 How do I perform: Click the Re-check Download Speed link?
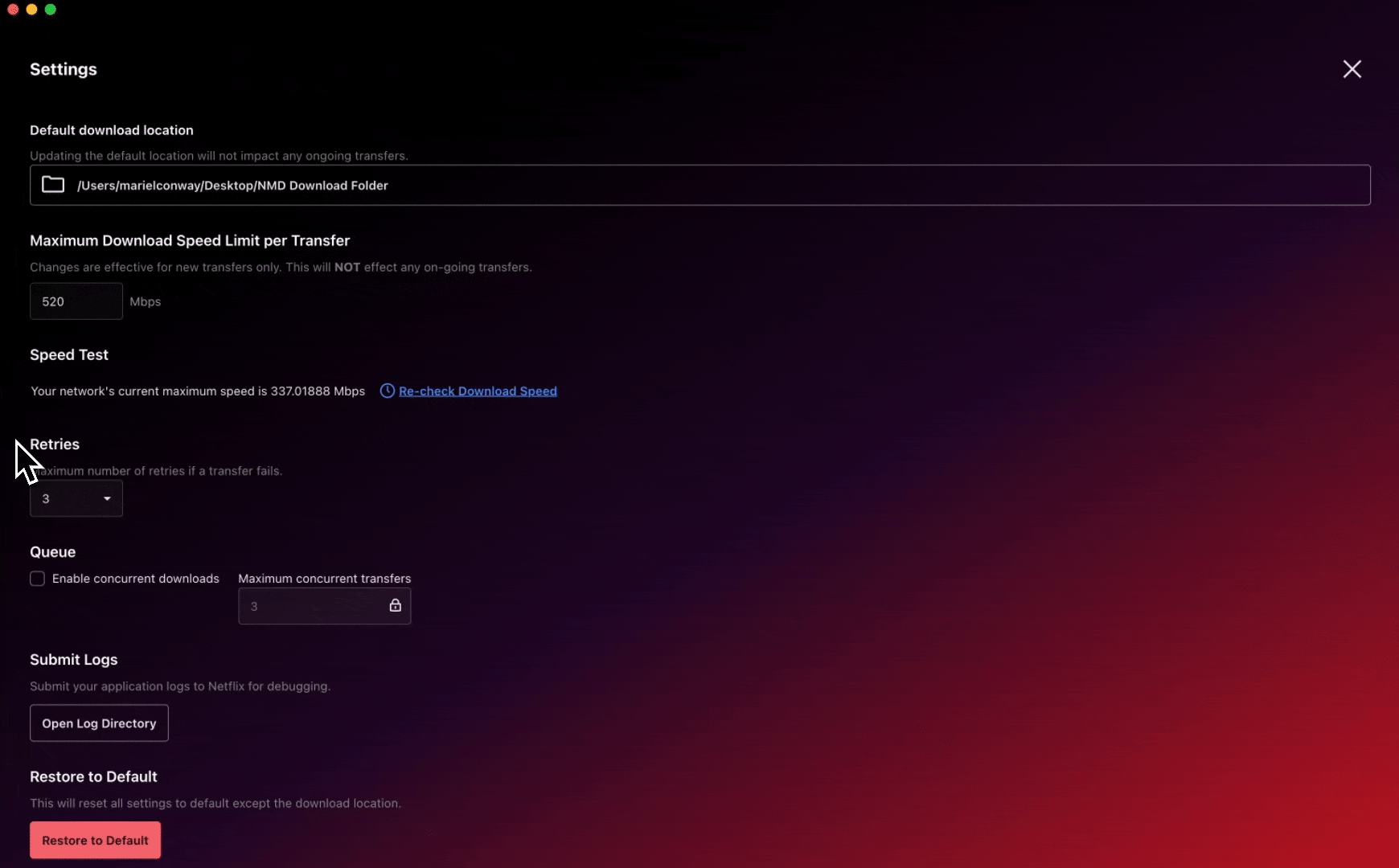478,391
